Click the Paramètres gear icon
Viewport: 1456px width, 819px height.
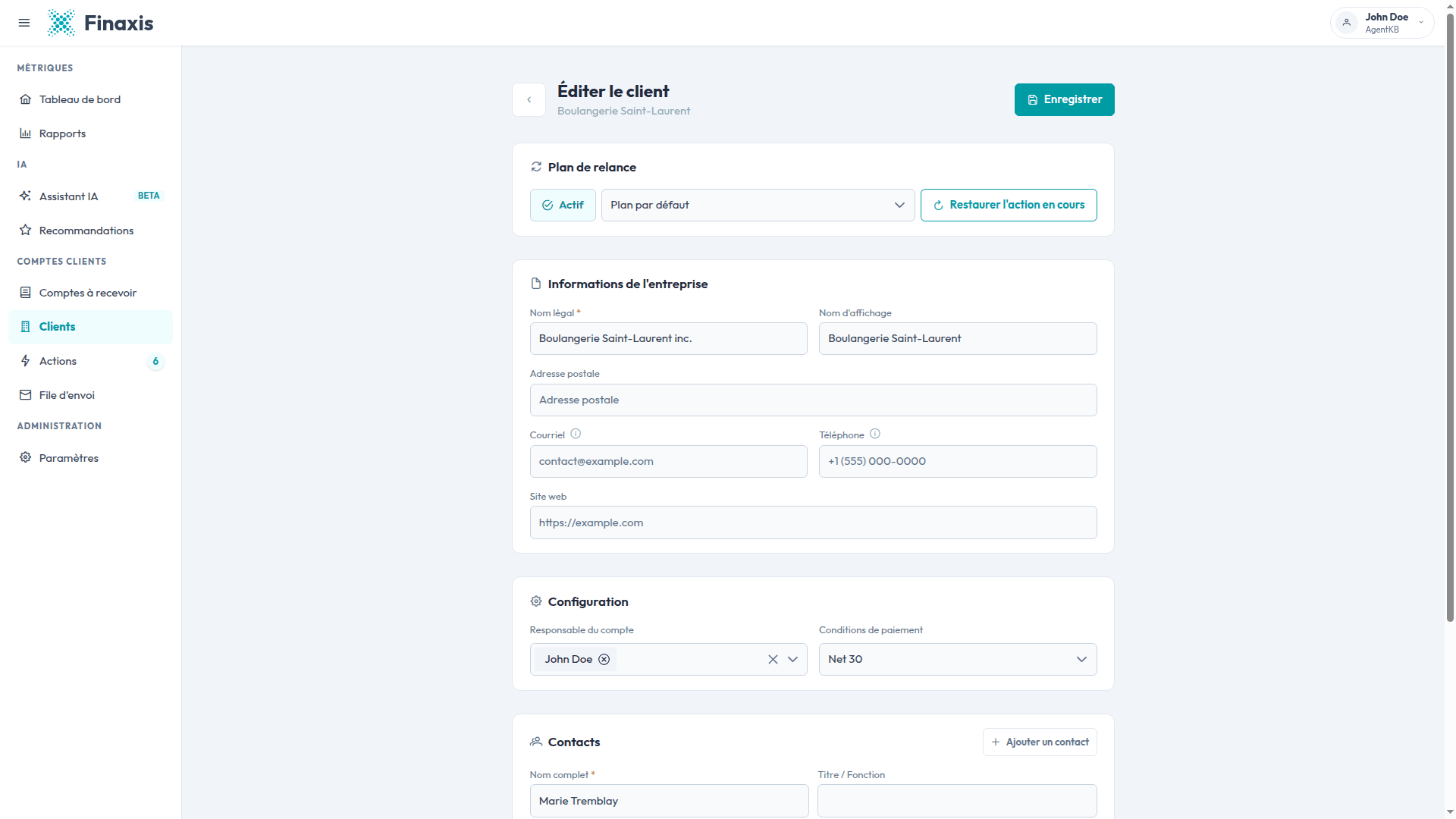(x=25, y=457)
